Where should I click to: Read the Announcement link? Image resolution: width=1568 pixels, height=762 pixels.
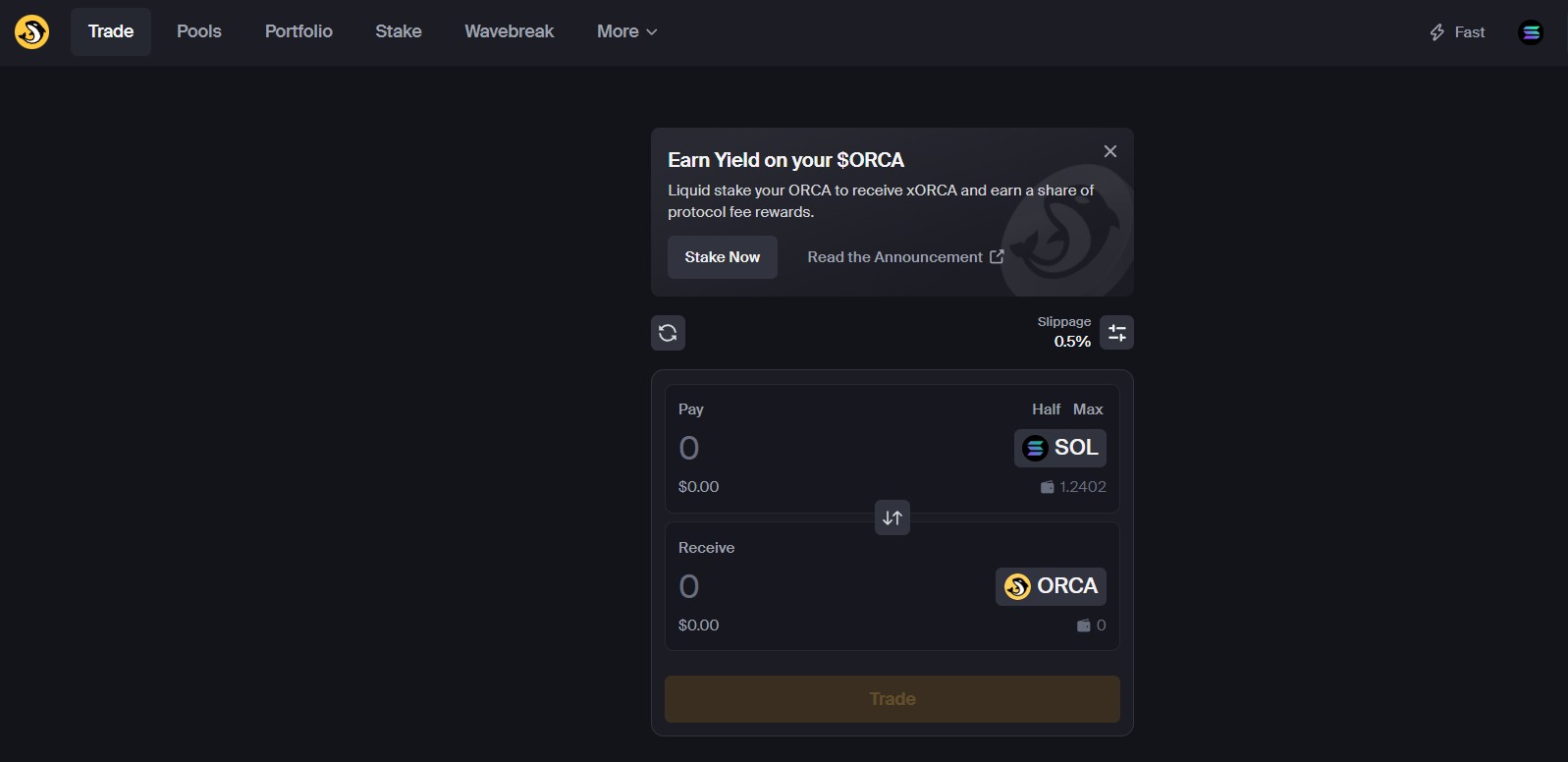tap(894, 256)
